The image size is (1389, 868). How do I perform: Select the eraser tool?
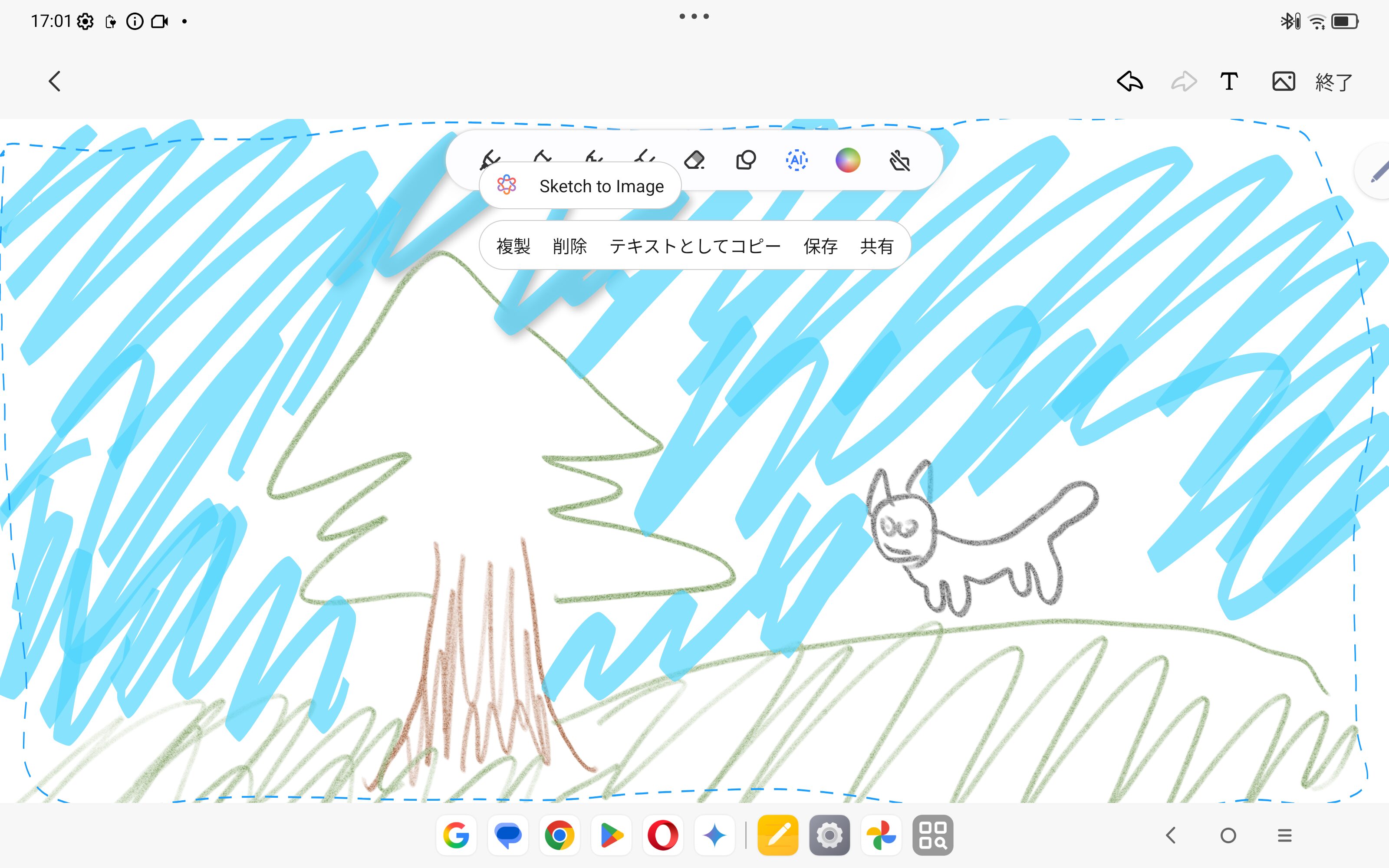(x=694, y=160)
